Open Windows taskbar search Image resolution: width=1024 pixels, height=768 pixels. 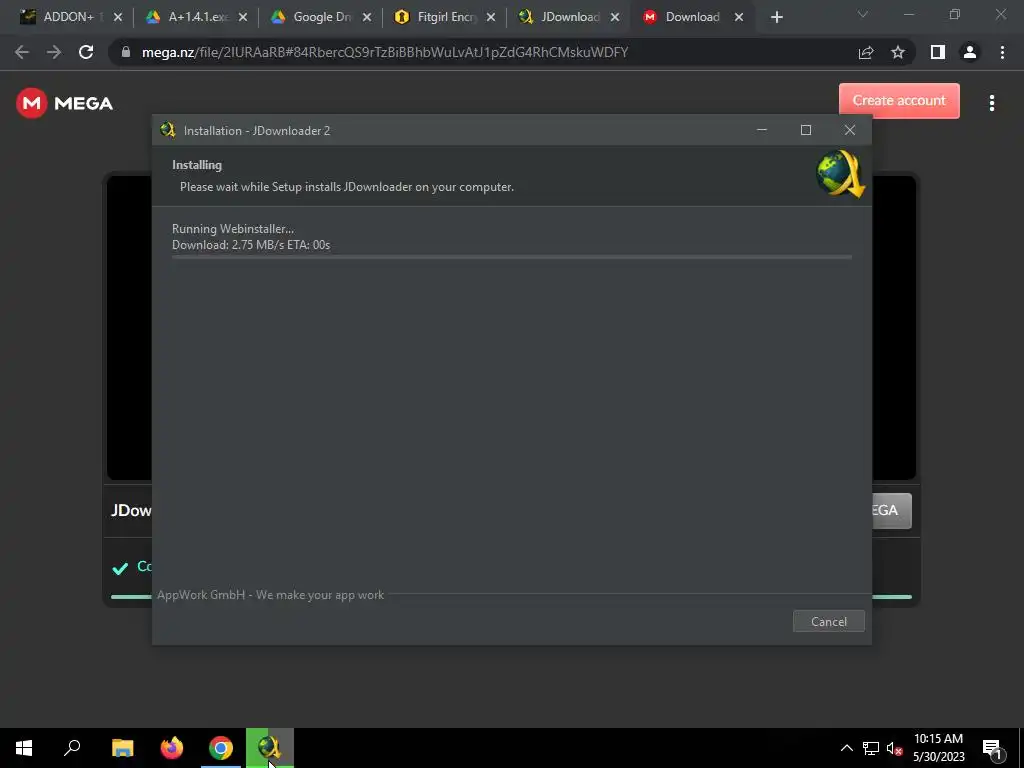pyautogui.click(x=72, y=748)
